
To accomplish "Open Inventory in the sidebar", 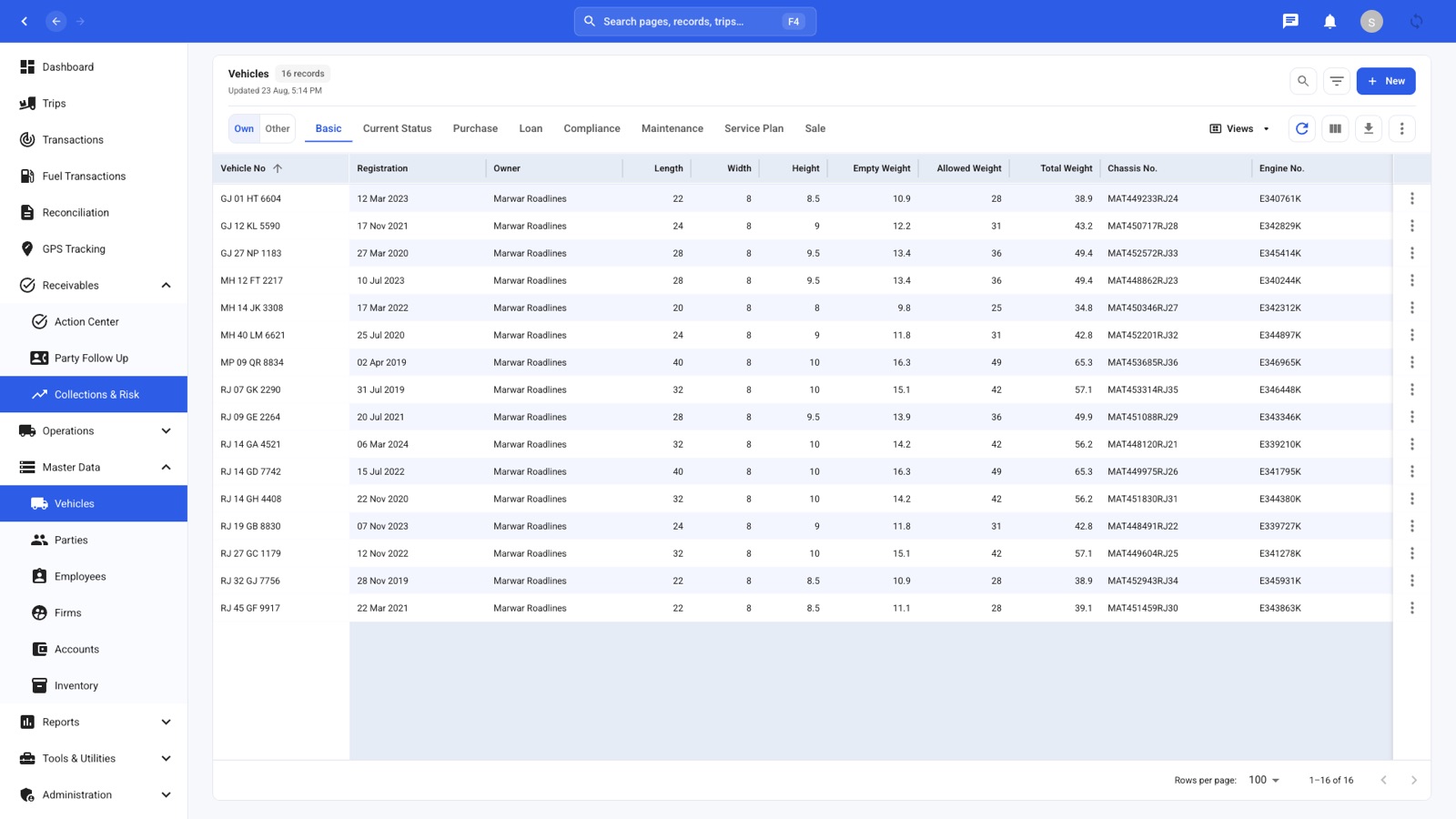I will coord(94,685).
